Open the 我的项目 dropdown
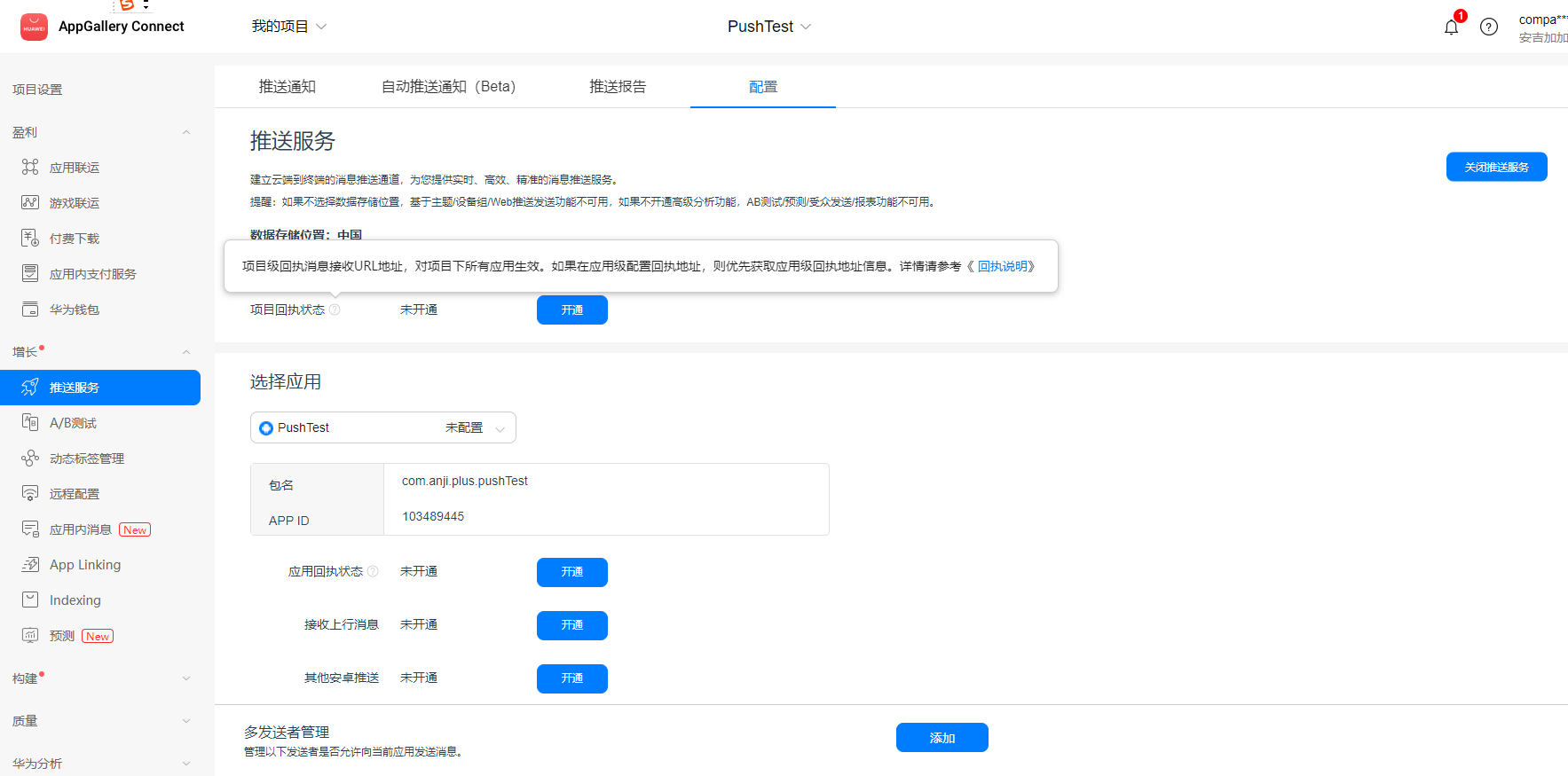This screenshot has width=1568, height=776. point(288,27)
